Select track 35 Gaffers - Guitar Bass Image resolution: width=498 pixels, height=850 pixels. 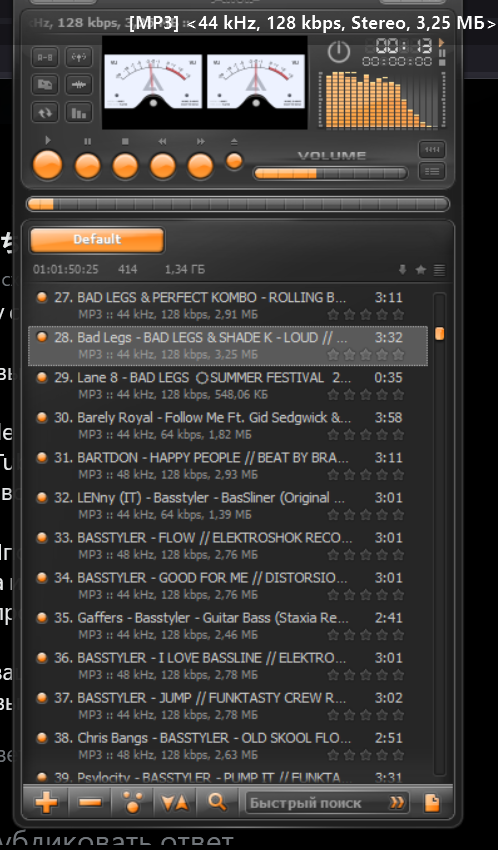[x=228, y=626]
